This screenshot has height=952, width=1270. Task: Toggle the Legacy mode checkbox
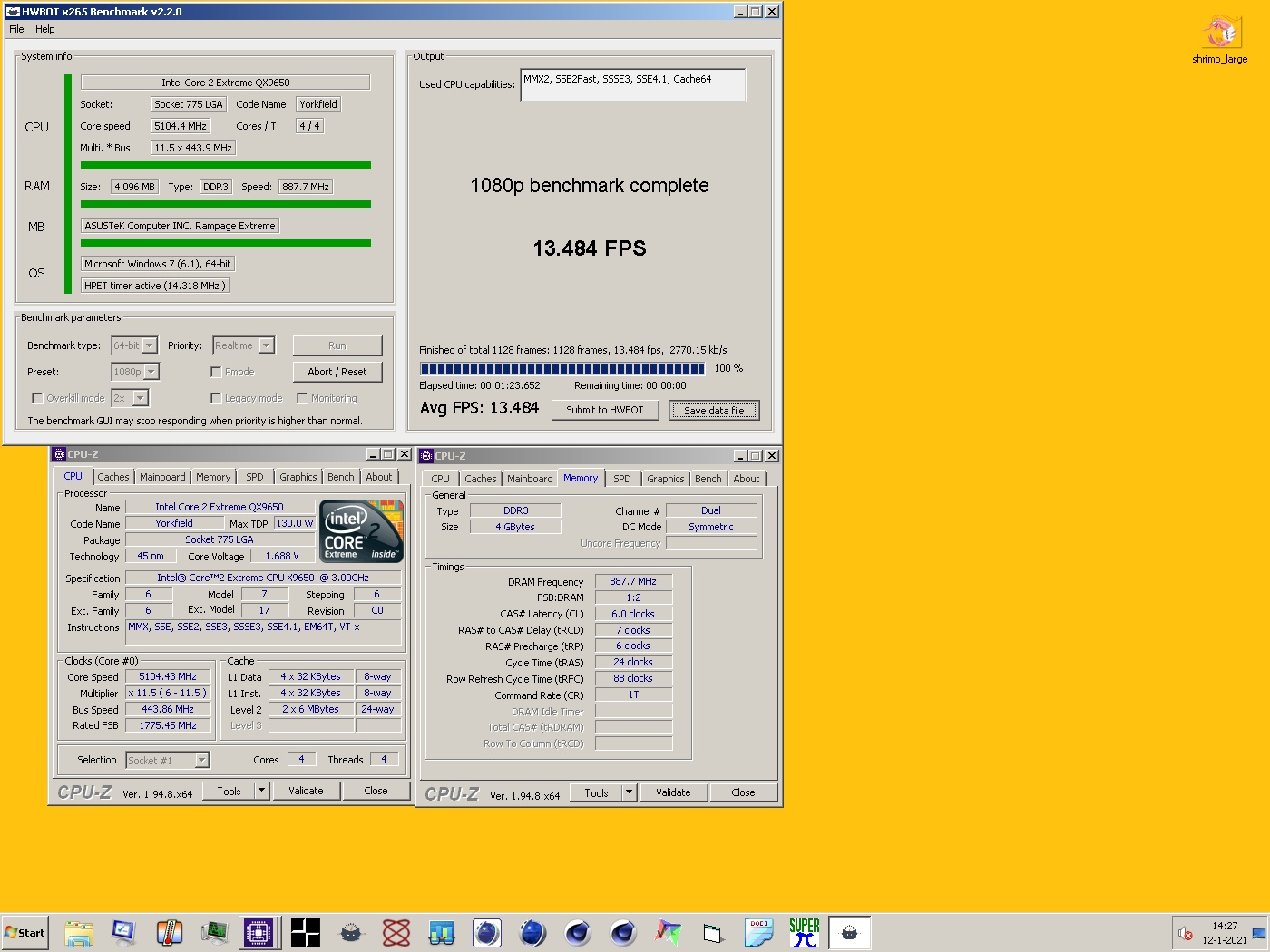coord(216,398)
